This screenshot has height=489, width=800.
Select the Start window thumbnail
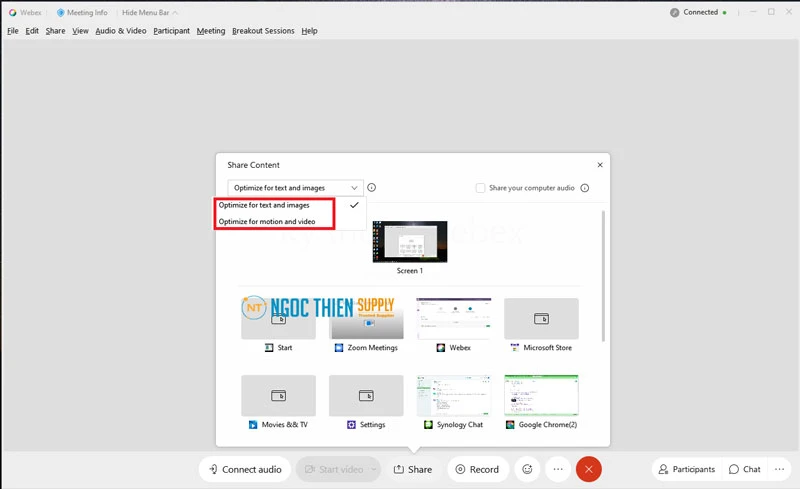coord(279,319)
